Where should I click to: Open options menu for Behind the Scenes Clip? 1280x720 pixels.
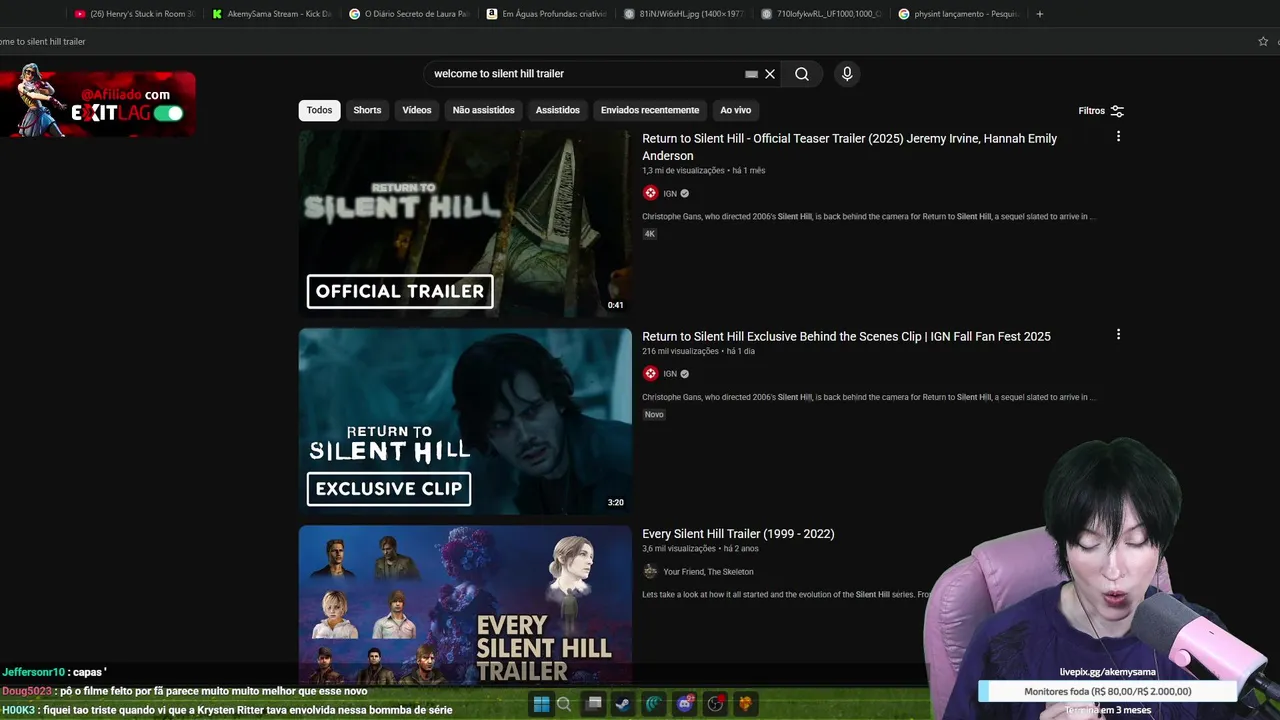click(x=1118, y=335)
